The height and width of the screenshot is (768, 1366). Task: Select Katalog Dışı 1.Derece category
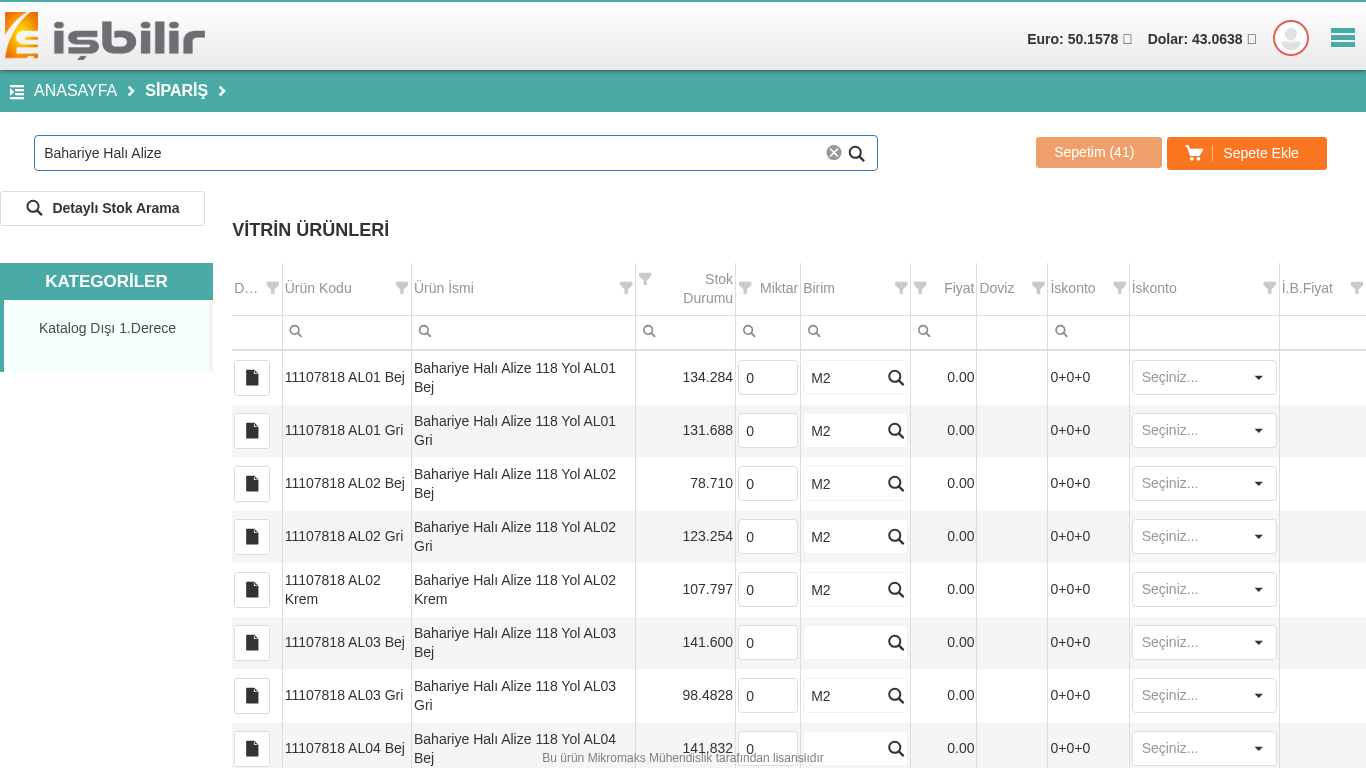pyautogui.click(x=107, y=328)
